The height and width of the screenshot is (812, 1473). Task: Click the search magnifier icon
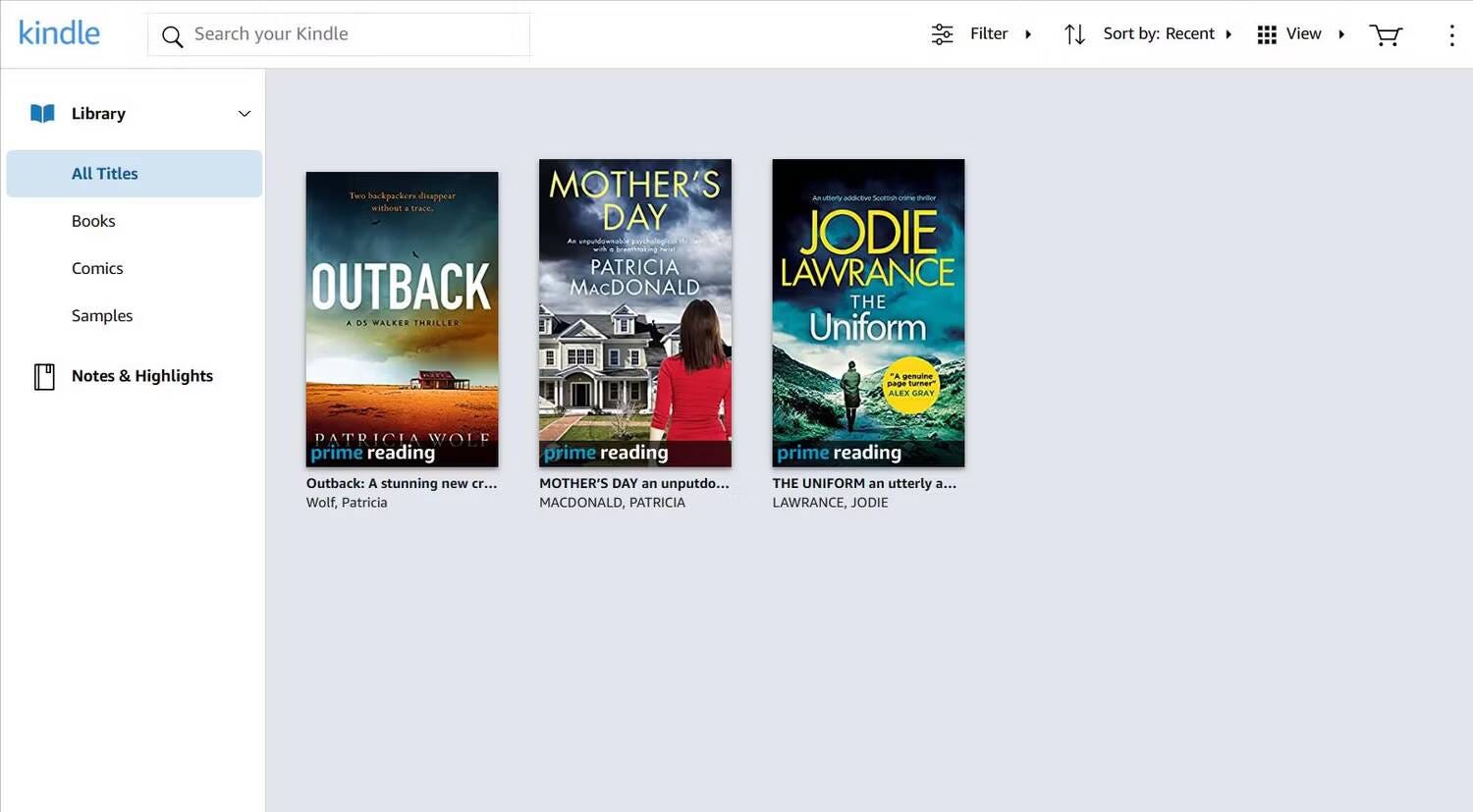pos(172,36)
